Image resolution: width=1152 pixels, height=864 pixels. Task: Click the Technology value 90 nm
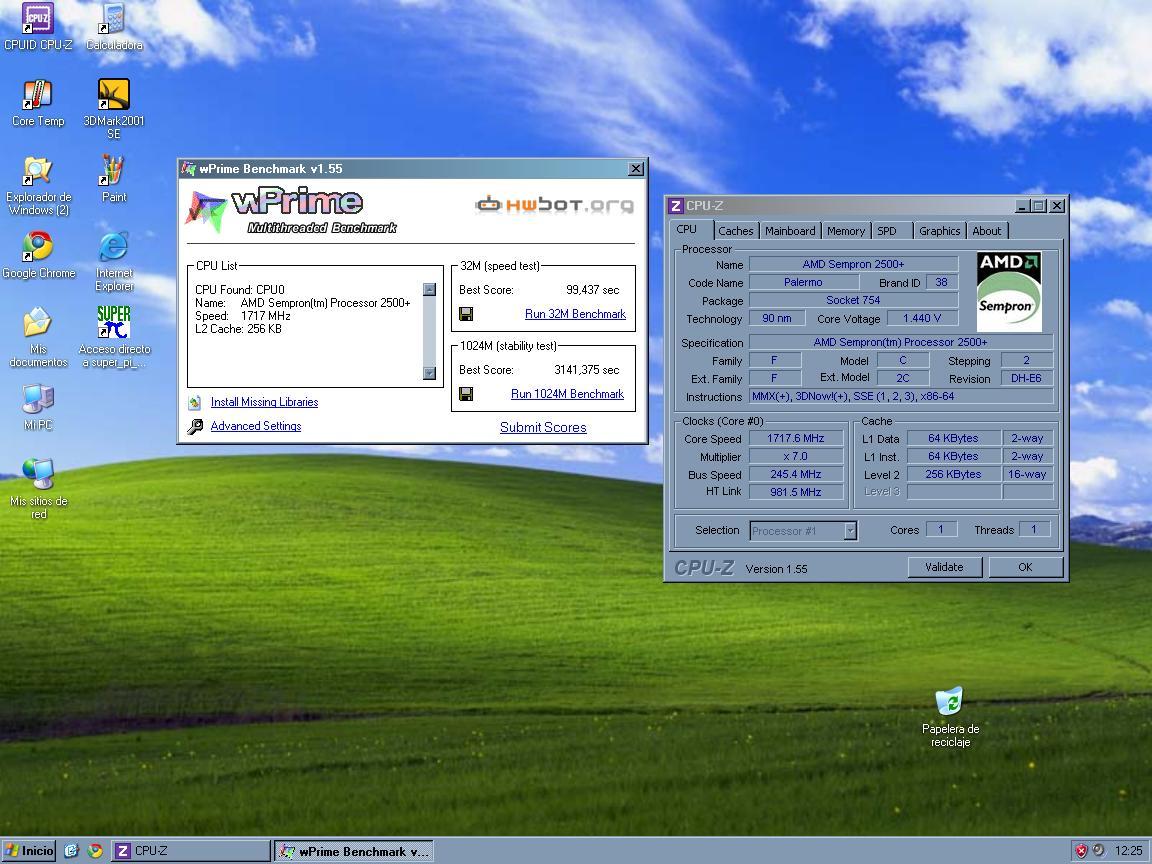[x=777, y=318]
